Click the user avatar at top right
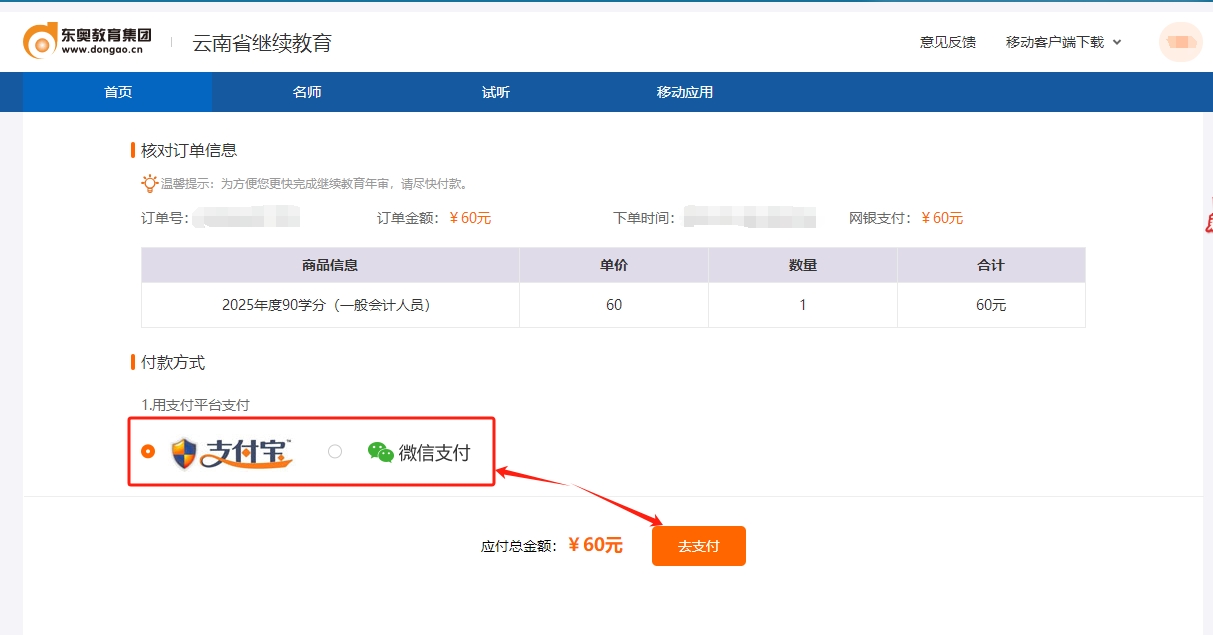The height and width of the screenshot is (635, 1213). coord(1180,42)
